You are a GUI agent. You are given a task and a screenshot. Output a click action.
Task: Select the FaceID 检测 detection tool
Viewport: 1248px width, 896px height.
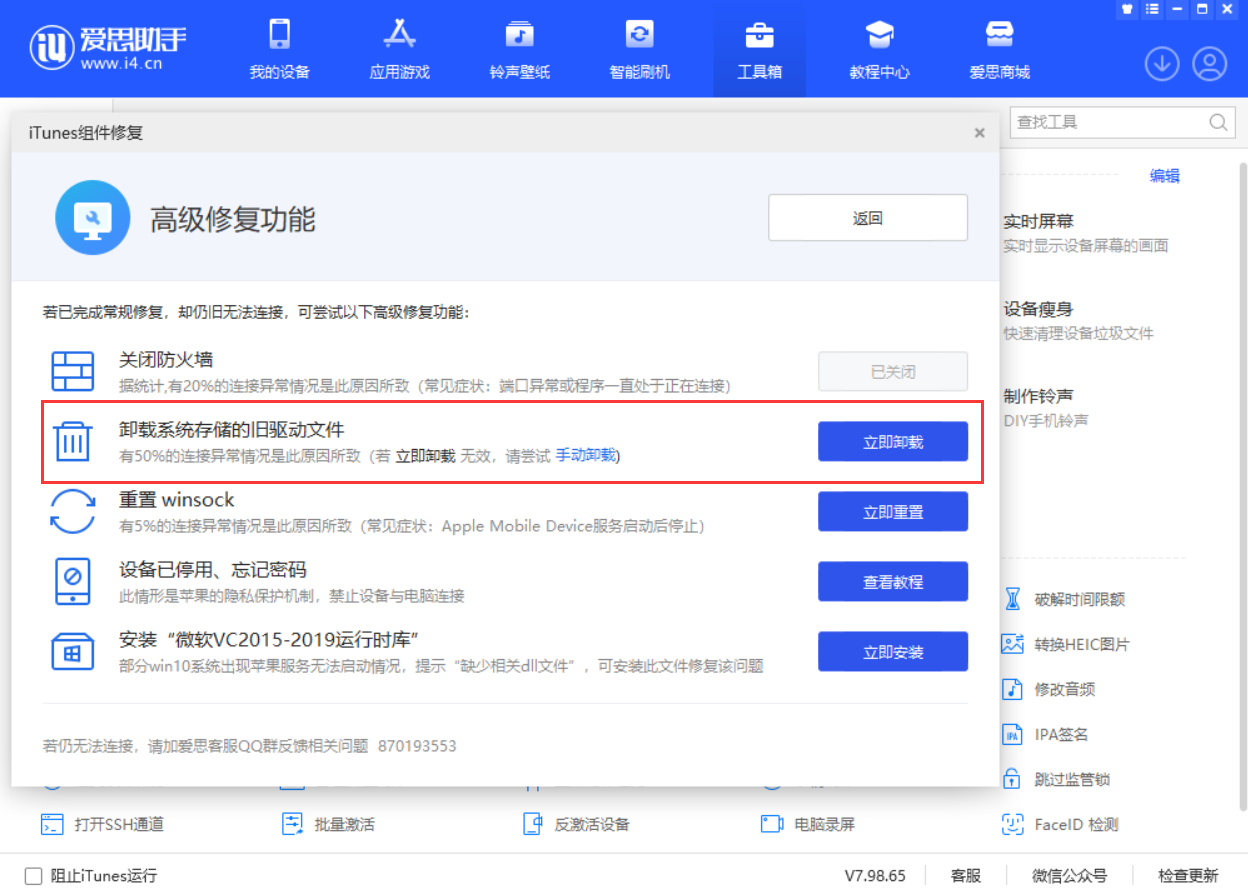point(1075,824)
